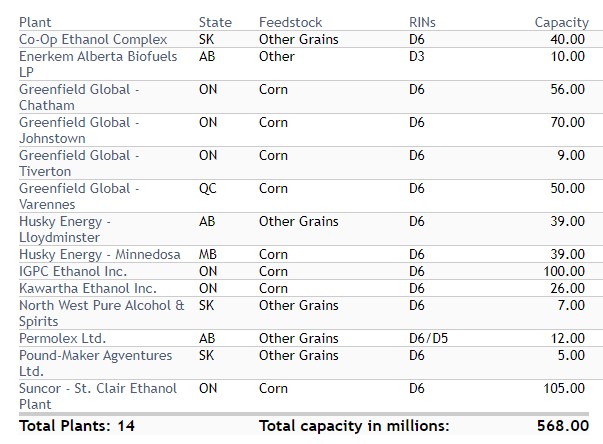Click the RINs column header
Image resolution: width=603 pixels, height=444 pixels.
(x=422, y=22)
